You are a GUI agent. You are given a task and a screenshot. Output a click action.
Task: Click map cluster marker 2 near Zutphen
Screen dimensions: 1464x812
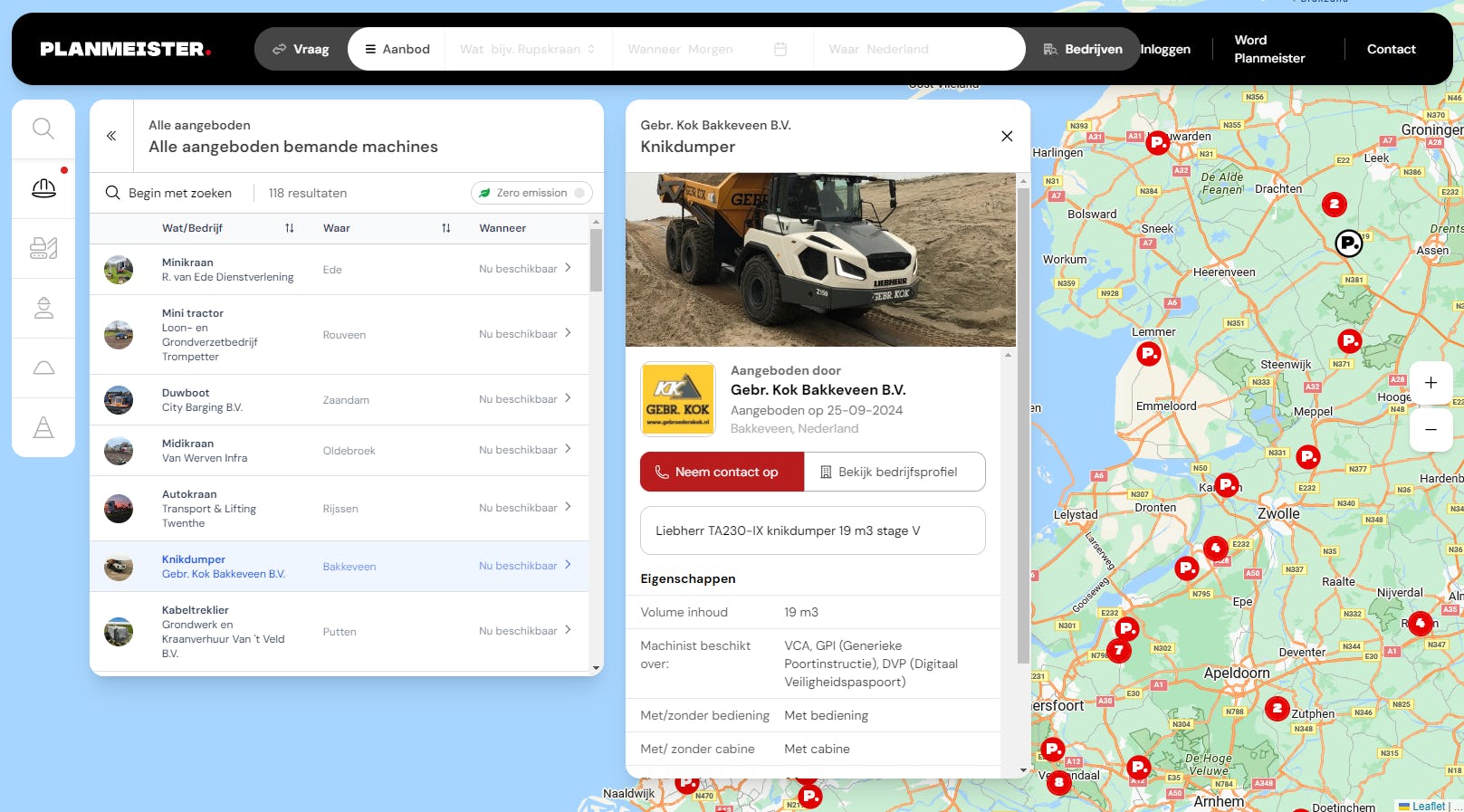(1277, 708)
